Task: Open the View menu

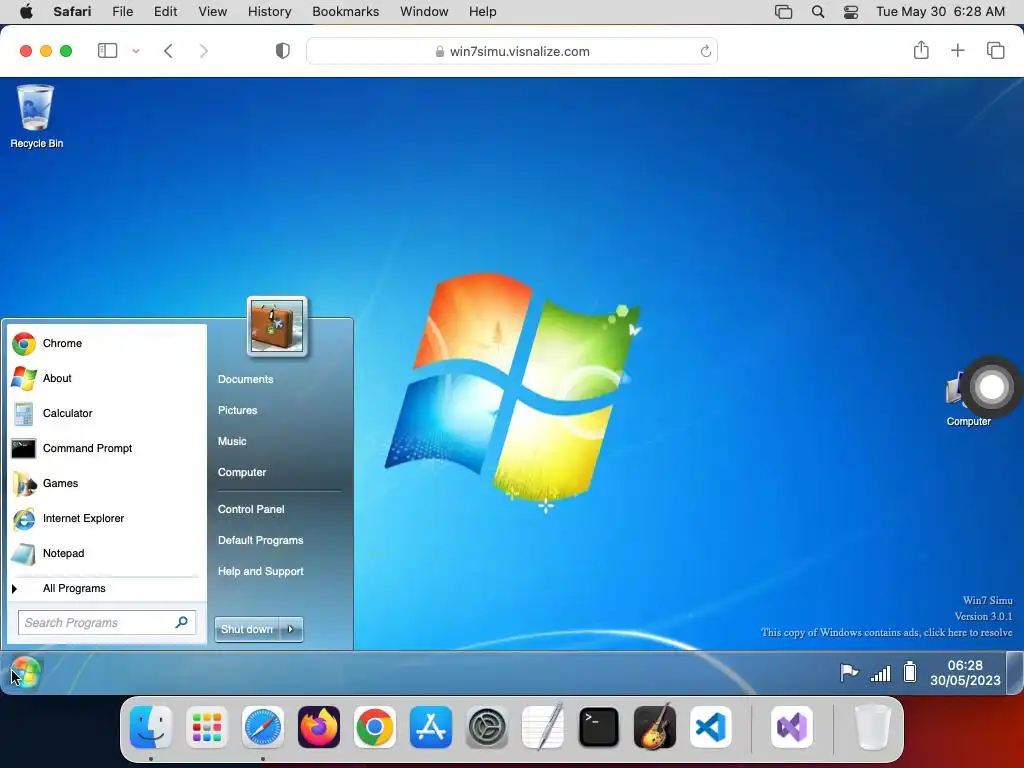Action: point(212,12)
